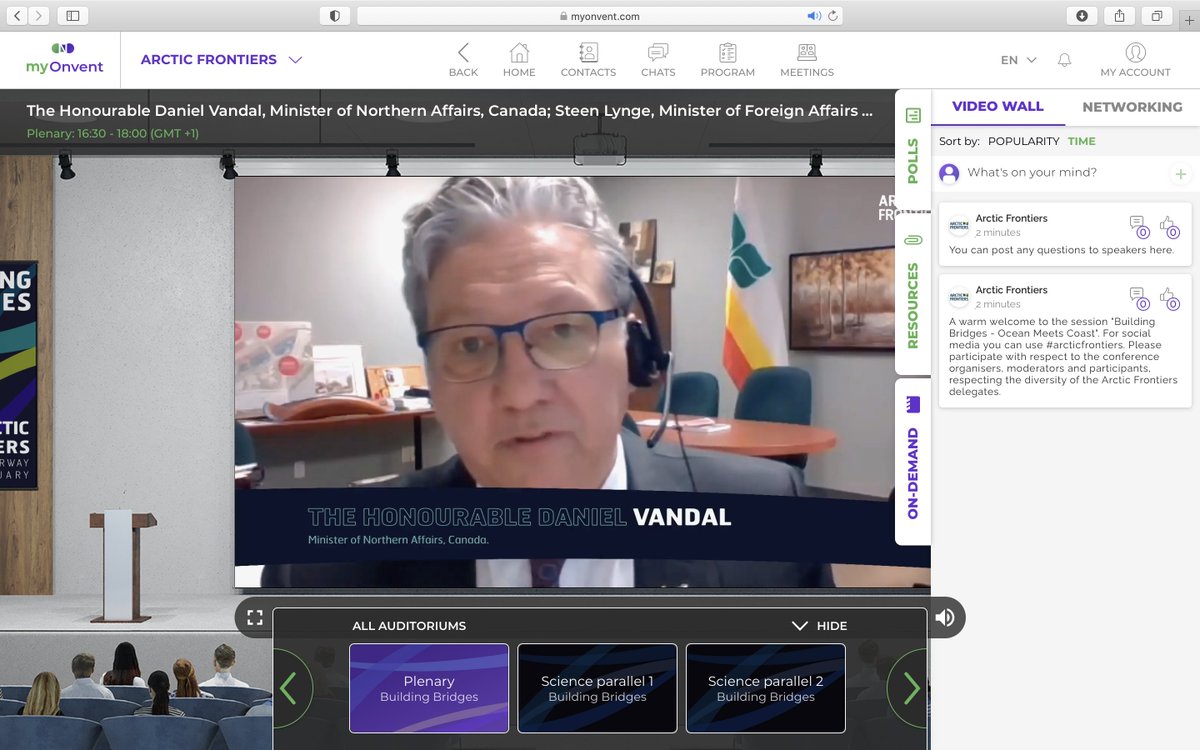The width and height of the screenshot is (1200, 750).
Task: Select Science parallel 1 auditorium
Action: [597, 688]
